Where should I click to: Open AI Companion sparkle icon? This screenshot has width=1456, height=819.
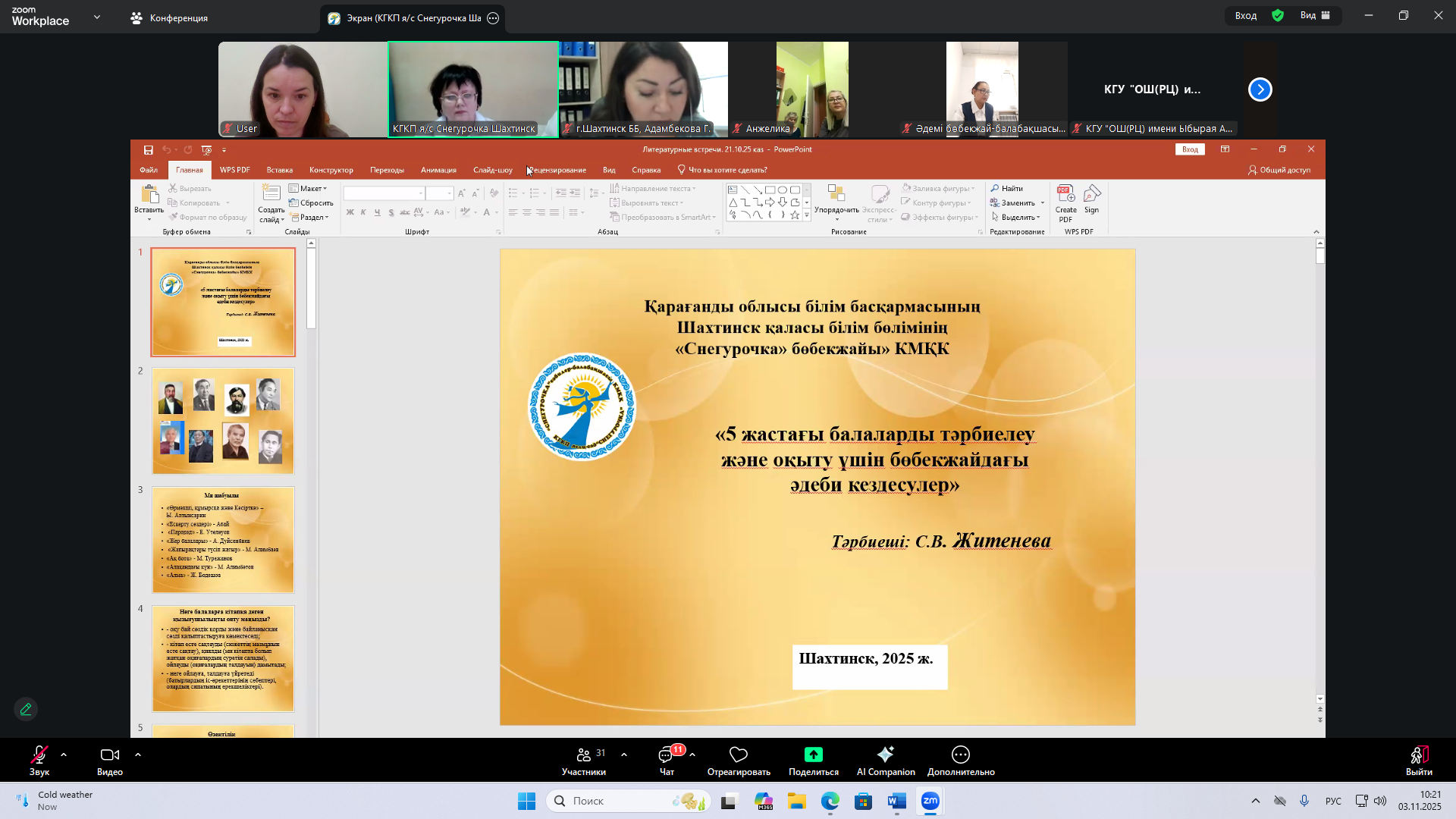(x=885, y=755)
